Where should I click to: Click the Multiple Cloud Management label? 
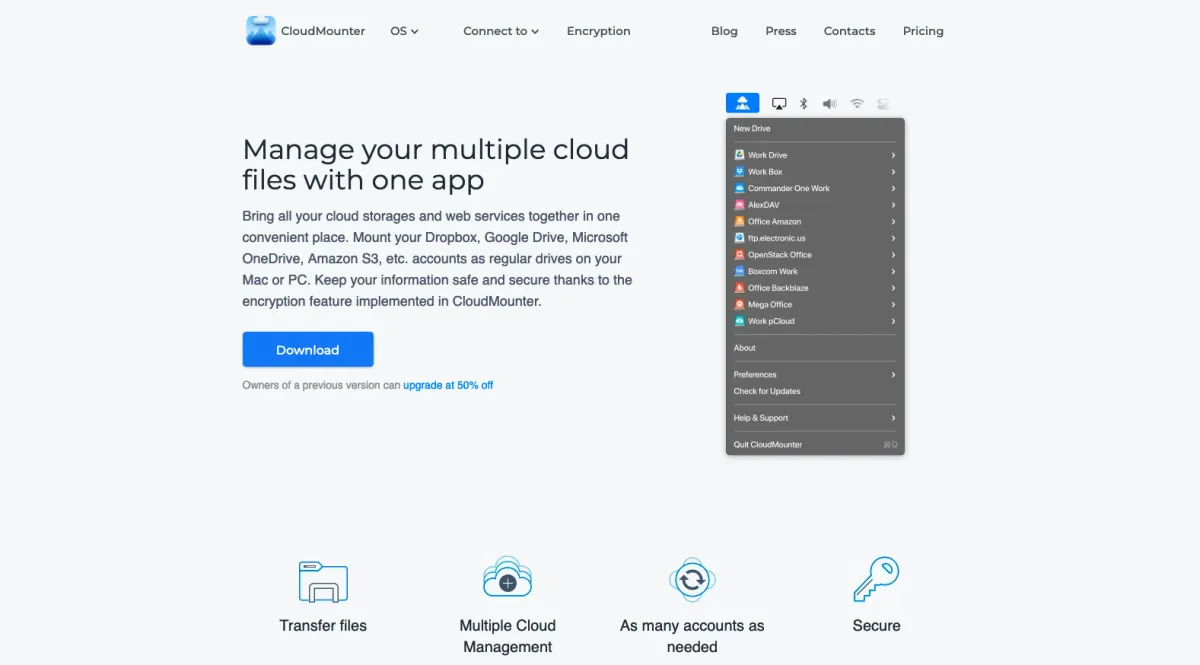point(507,636)
